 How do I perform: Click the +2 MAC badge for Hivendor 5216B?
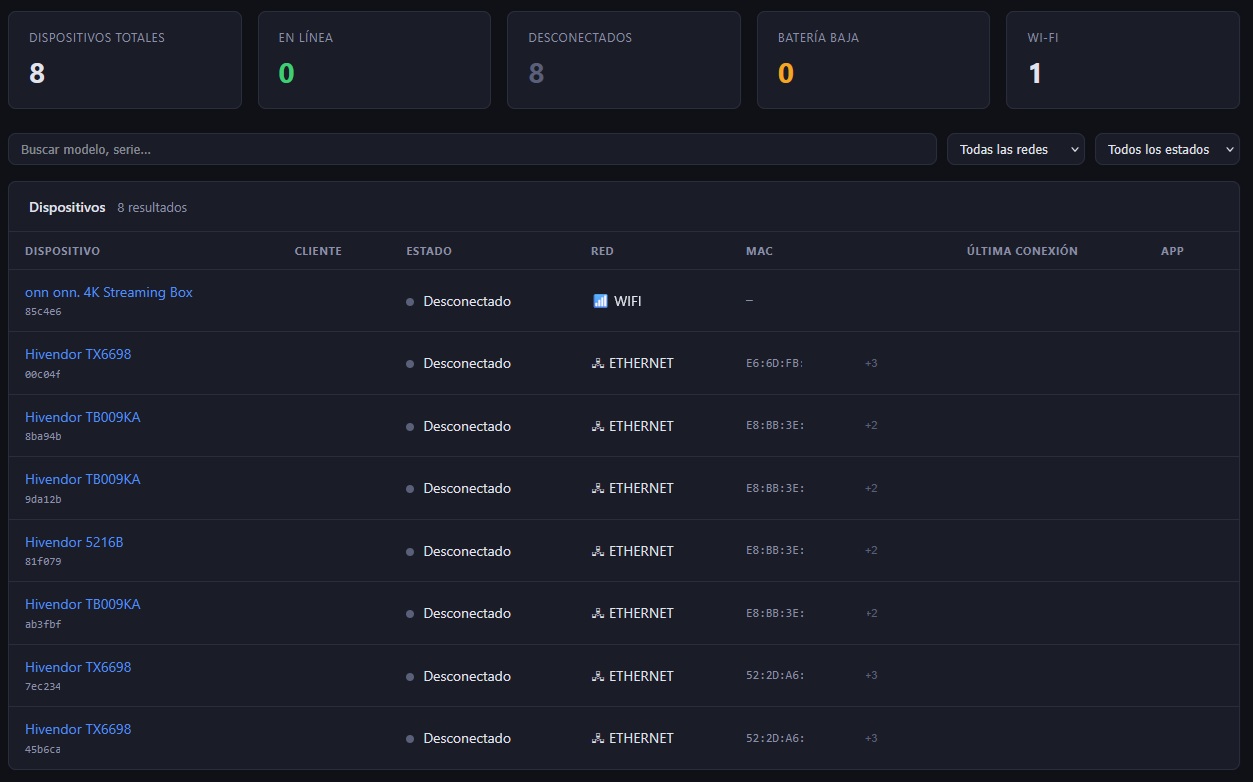[x=871, y=551]
